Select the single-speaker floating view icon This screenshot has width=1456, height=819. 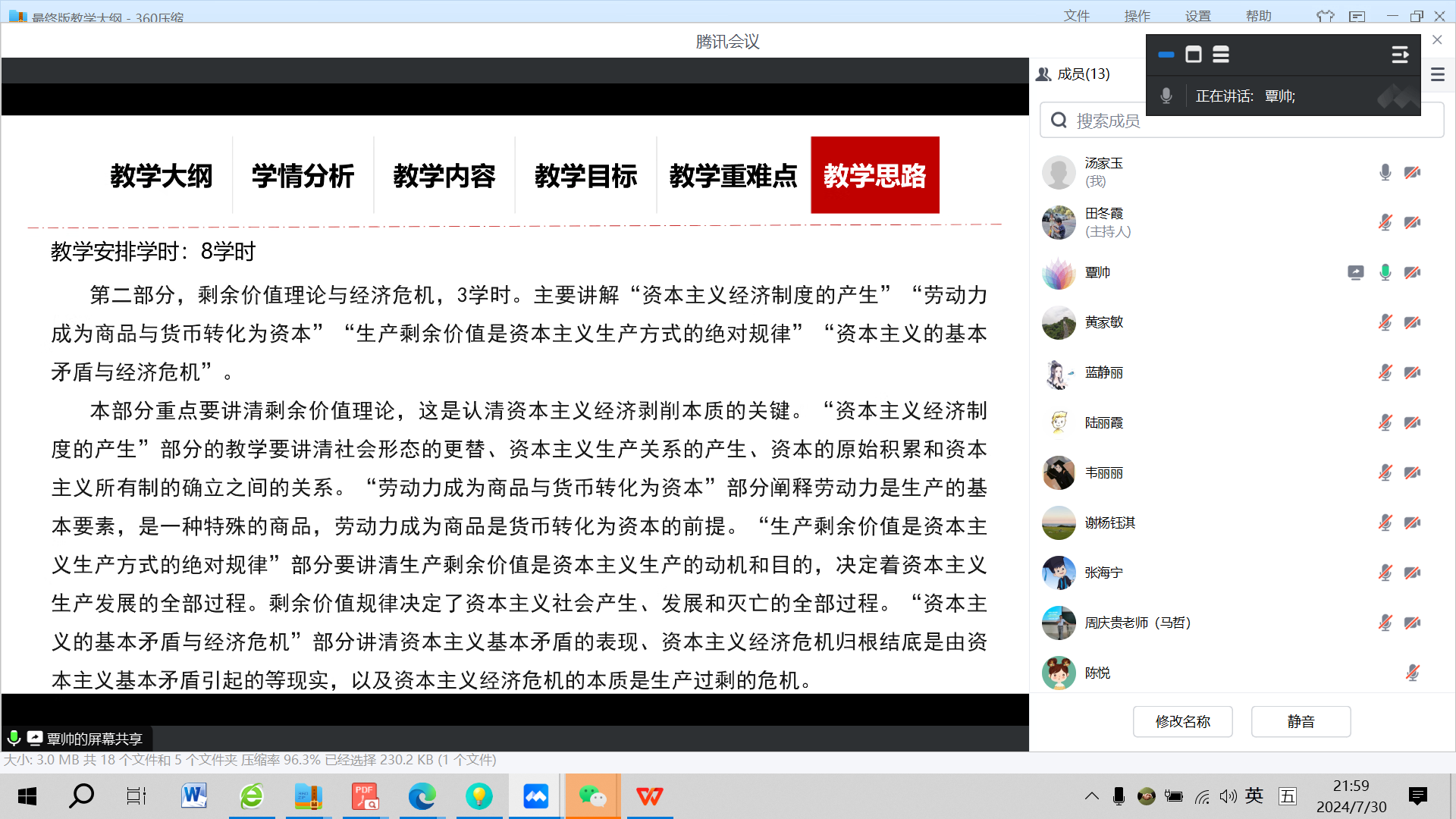[x=1194, y=55]
